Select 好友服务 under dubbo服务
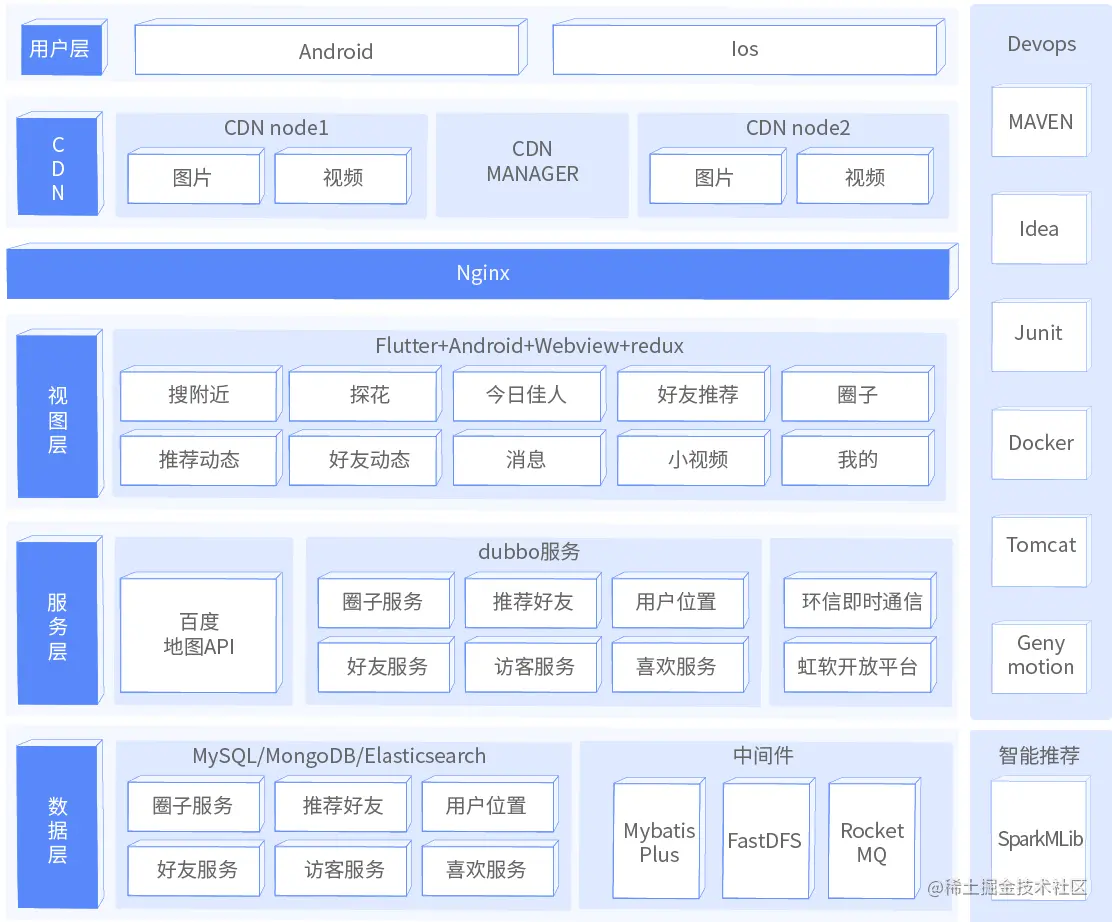Screen dimensions: 1112x922 (386, 665)
